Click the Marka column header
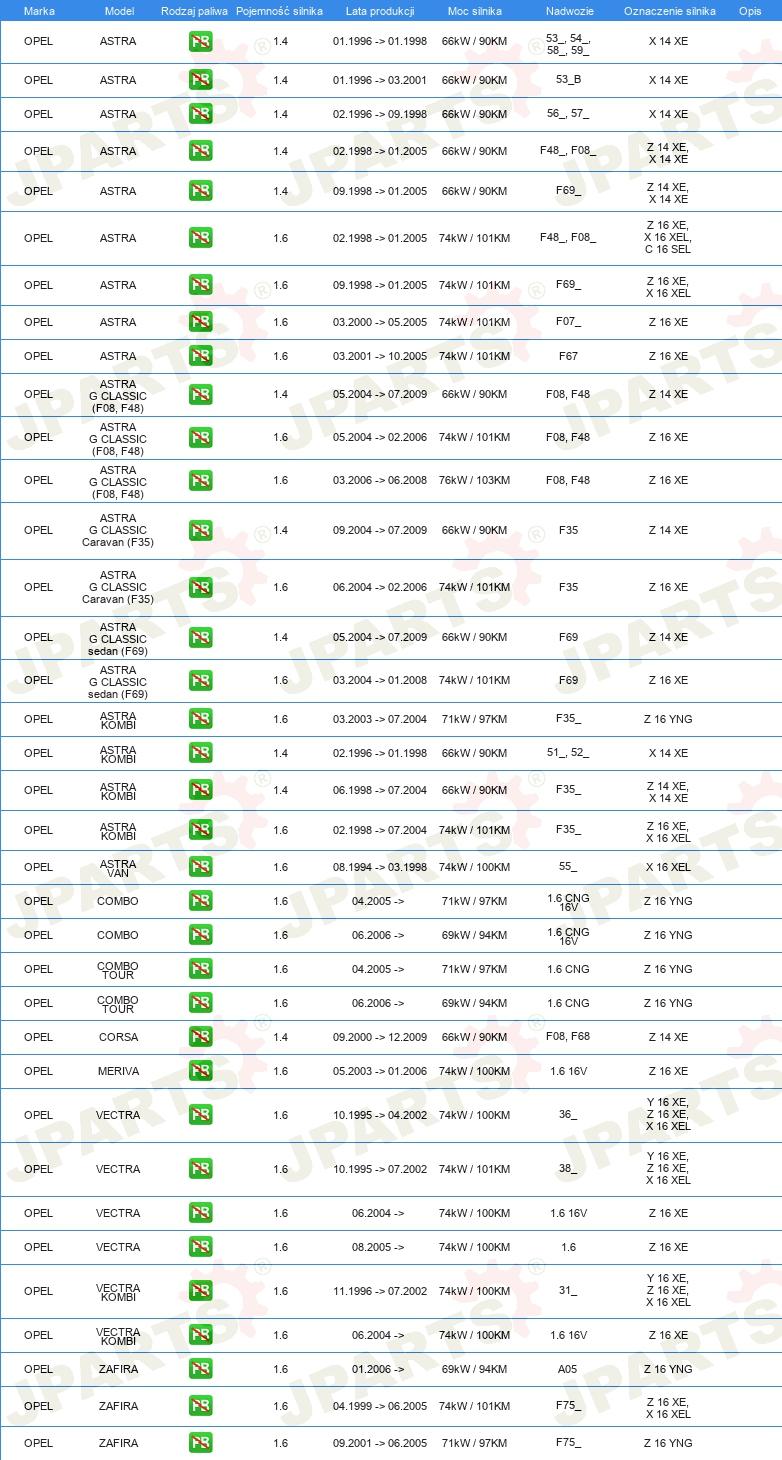The image size is (782, 1460). coord(39,10)
